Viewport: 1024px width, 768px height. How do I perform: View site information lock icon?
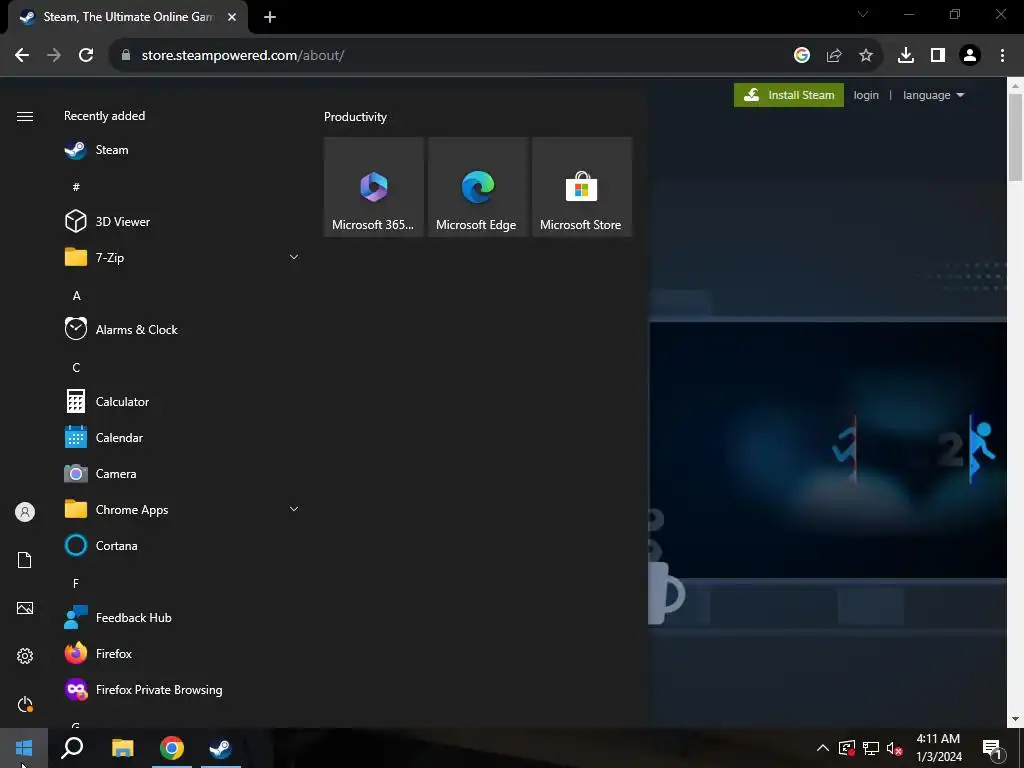click(126, 56)
